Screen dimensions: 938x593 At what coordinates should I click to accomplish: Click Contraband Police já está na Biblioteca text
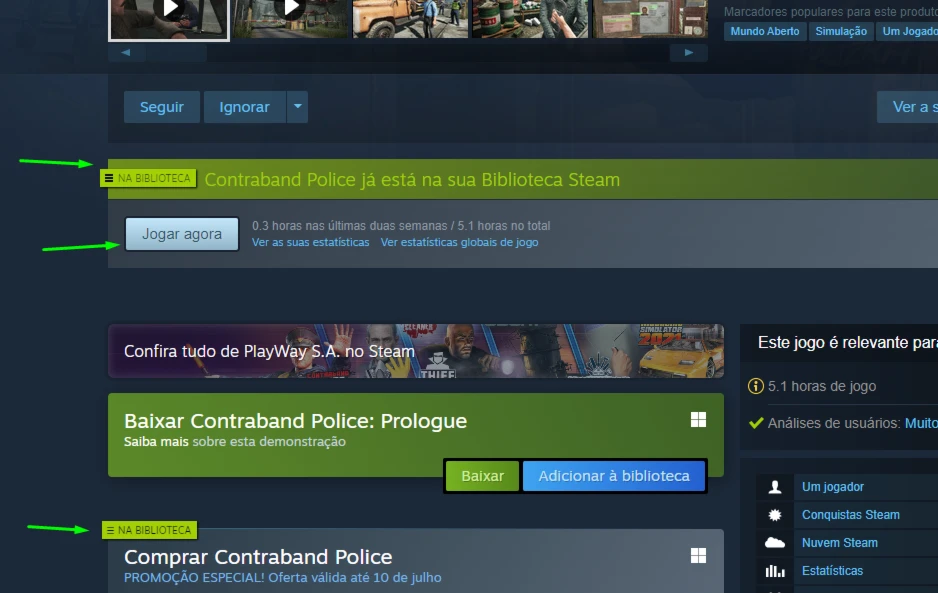click(412, 180)
